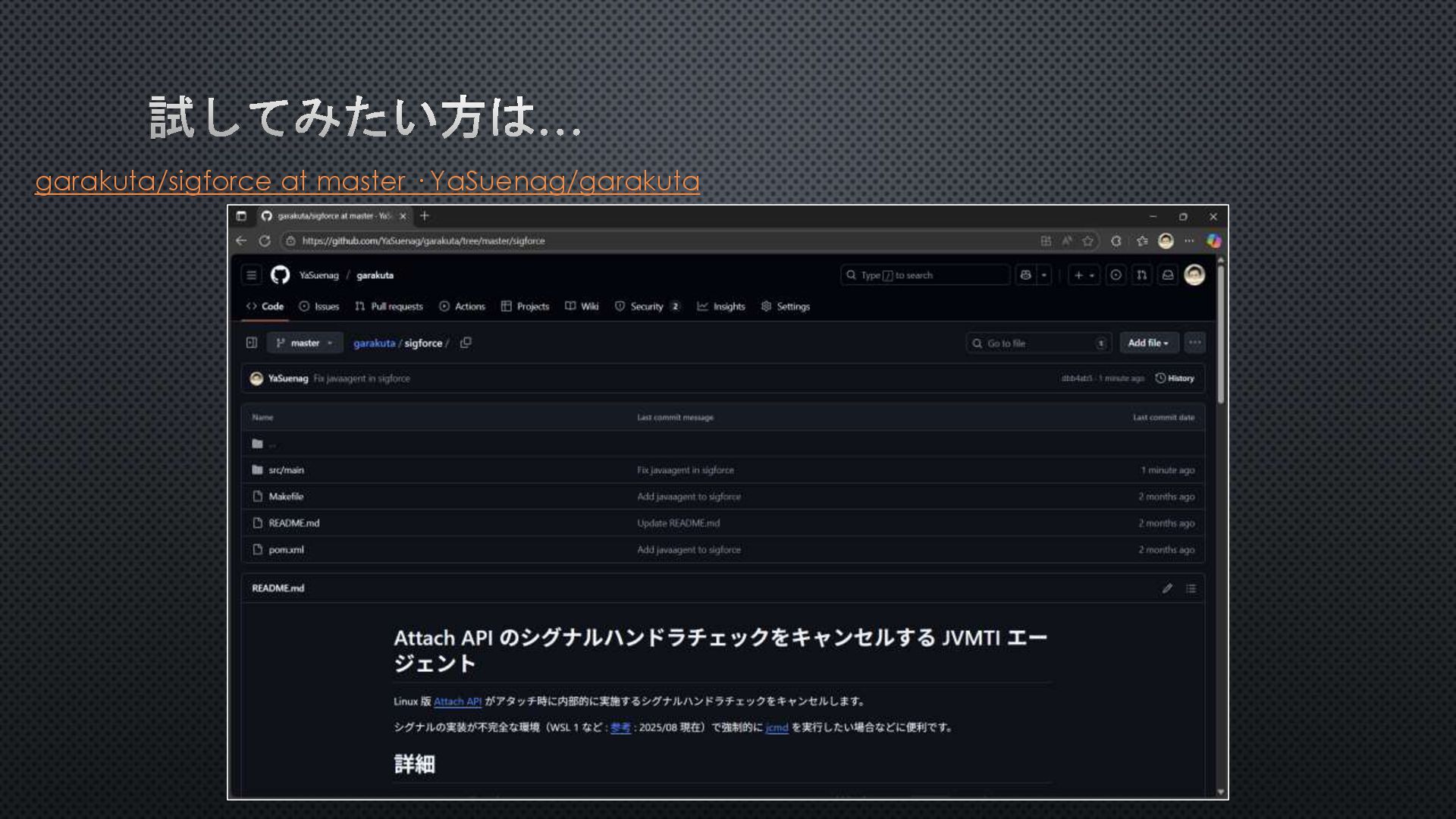Favorite this page with the star icon
This screenshot has width=1456, height=819.
[x=1088, y=241]
